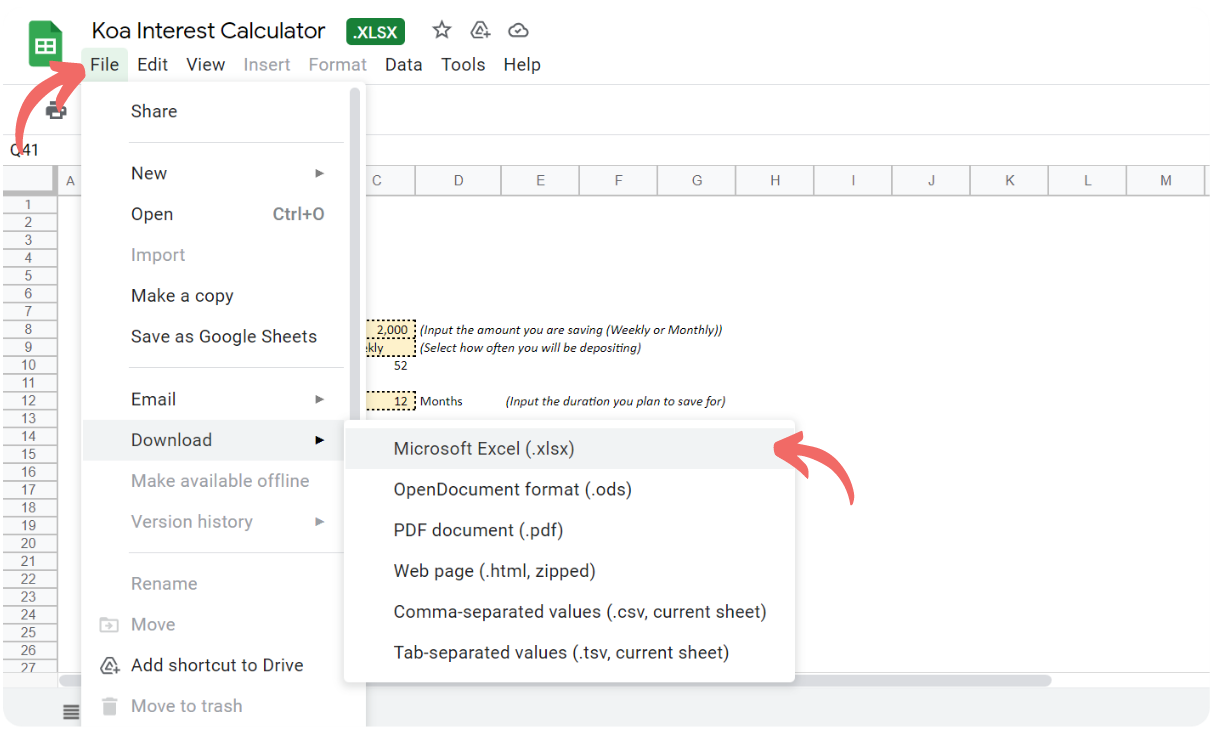Select column E header
1210x732 pixels.
click(540, 181)
